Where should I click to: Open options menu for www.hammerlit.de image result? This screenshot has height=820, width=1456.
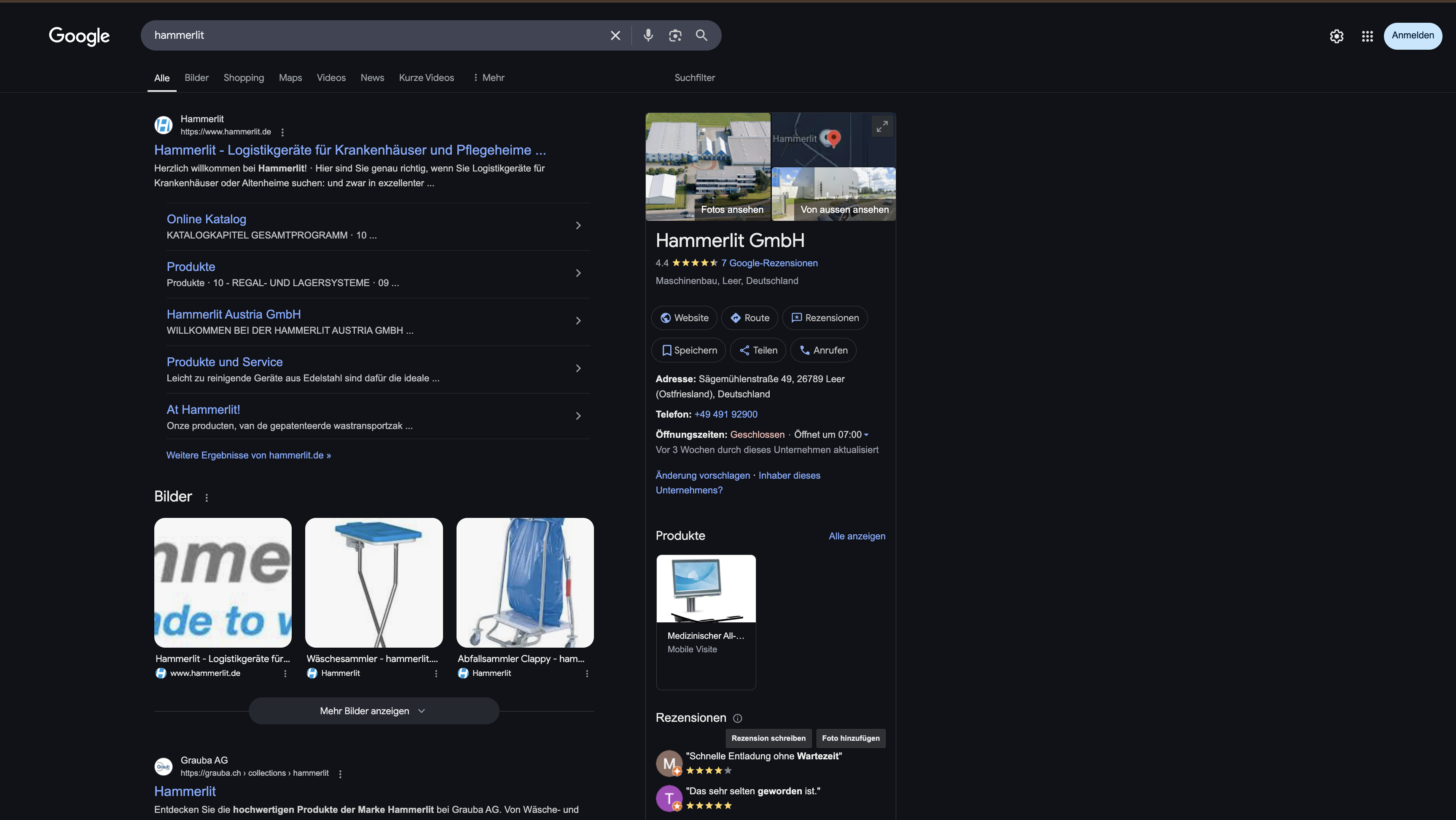[285, 674]
